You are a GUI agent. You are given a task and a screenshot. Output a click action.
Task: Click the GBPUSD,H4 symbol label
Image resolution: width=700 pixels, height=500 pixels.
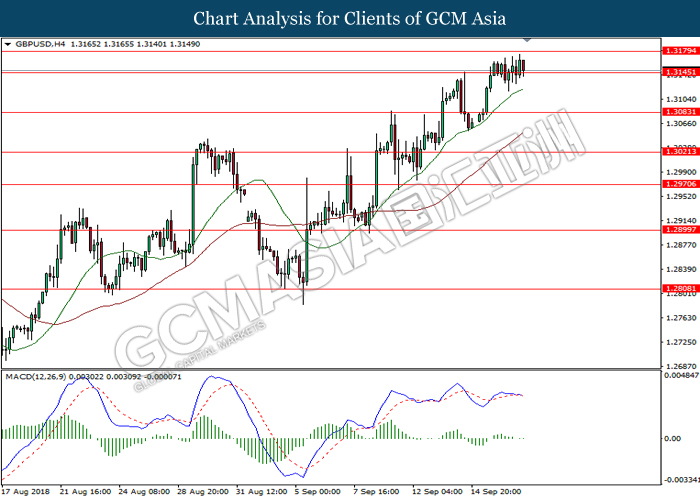pyautogui.click(x=40, y=44)
